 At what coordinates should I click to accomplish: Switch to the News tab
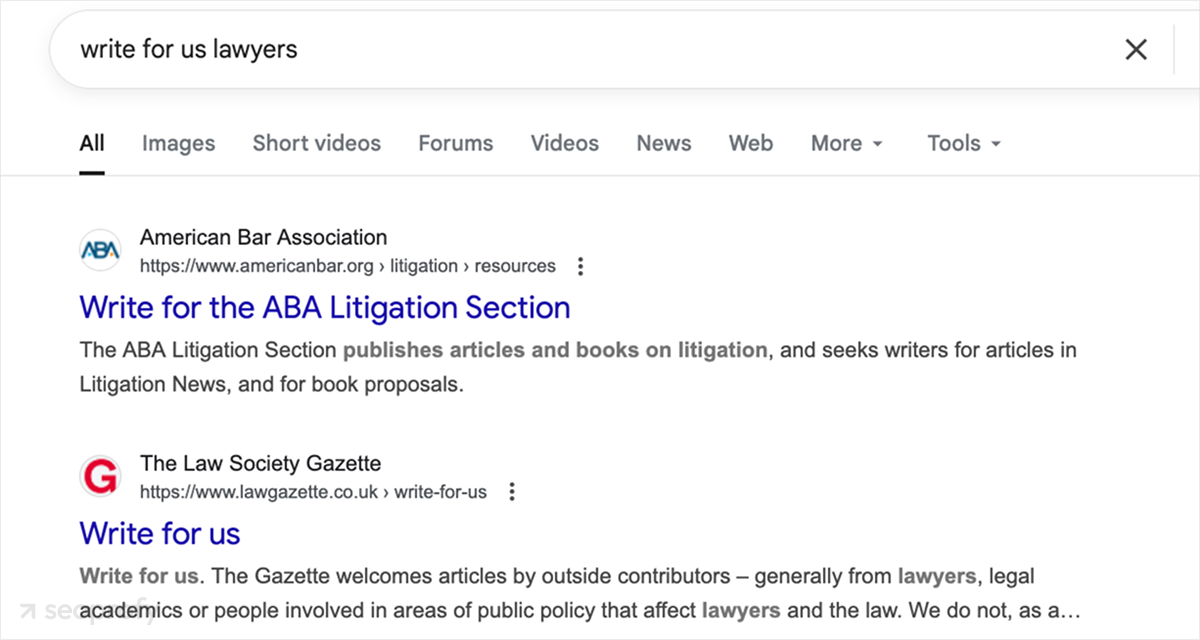663,143
